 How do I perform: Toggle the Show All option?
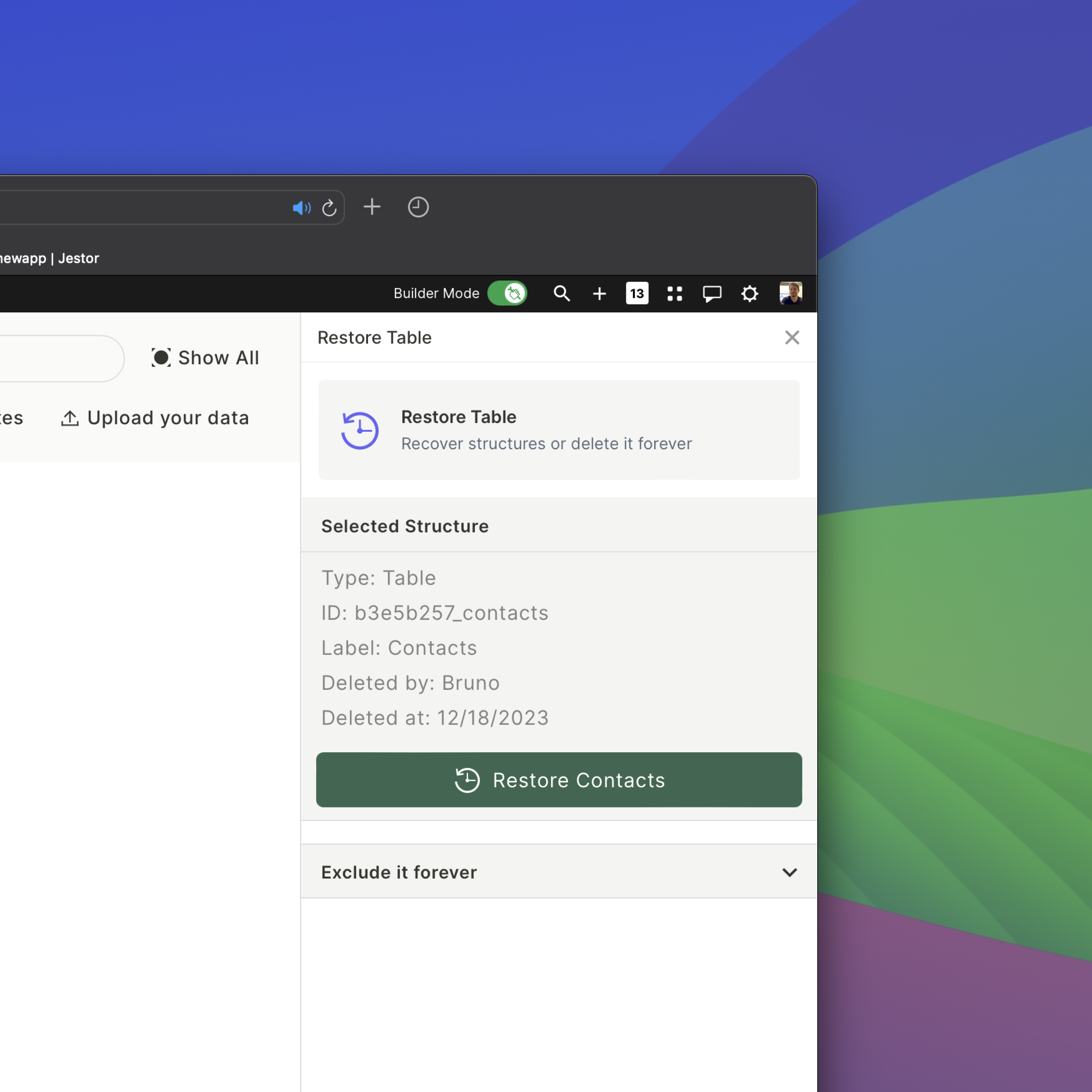click(x=205, y=358)
